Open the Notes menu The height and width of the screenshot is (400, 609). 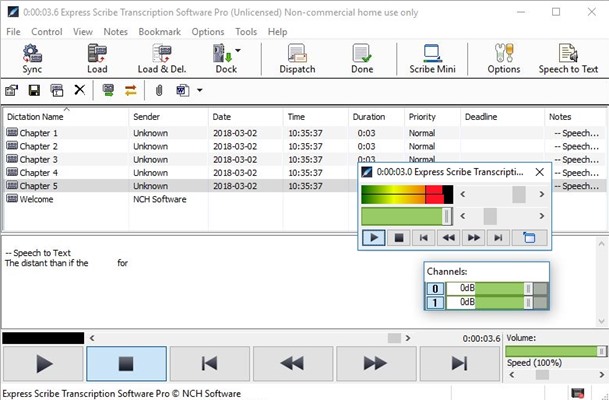[x=115, y=32]
